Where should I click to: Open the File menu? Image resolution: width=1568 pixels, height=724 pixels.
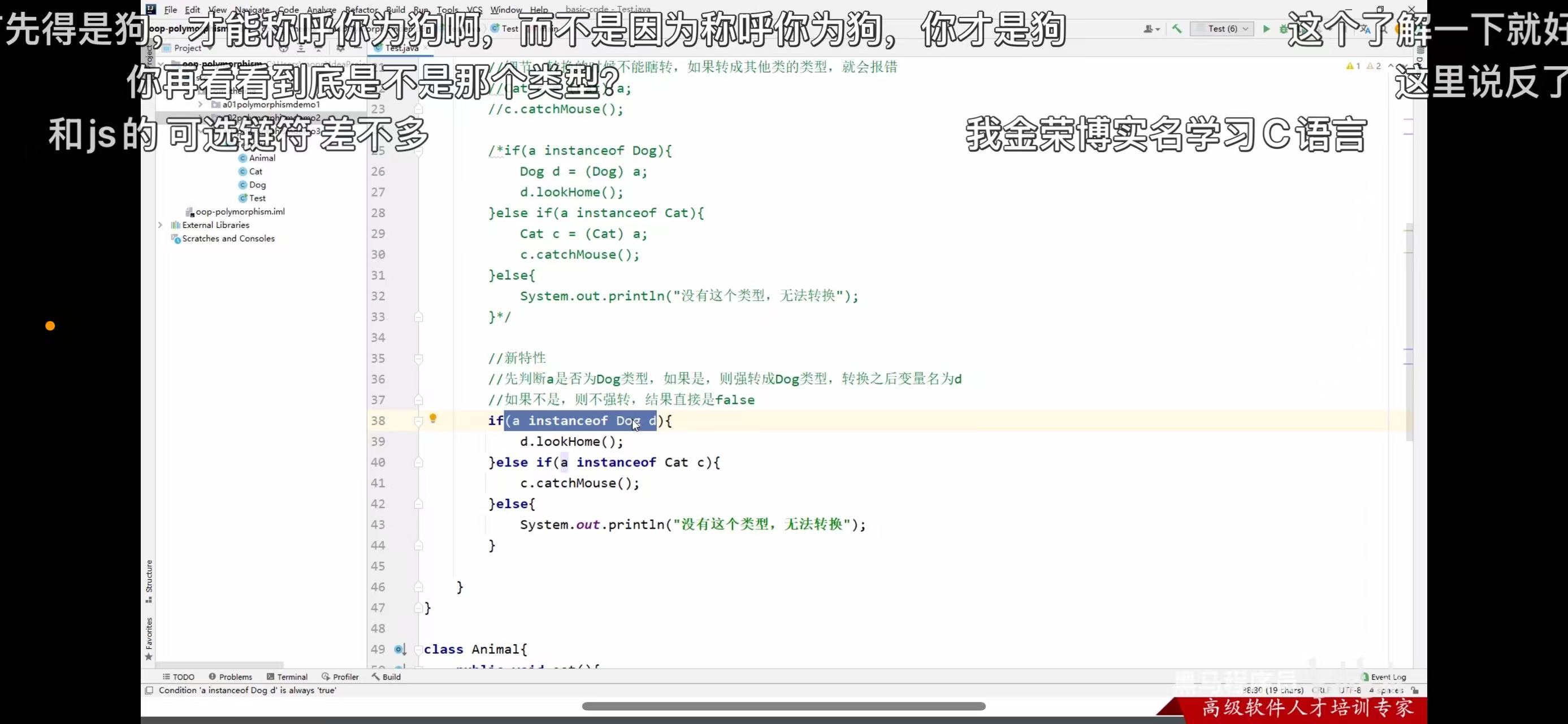click(171, 10)
